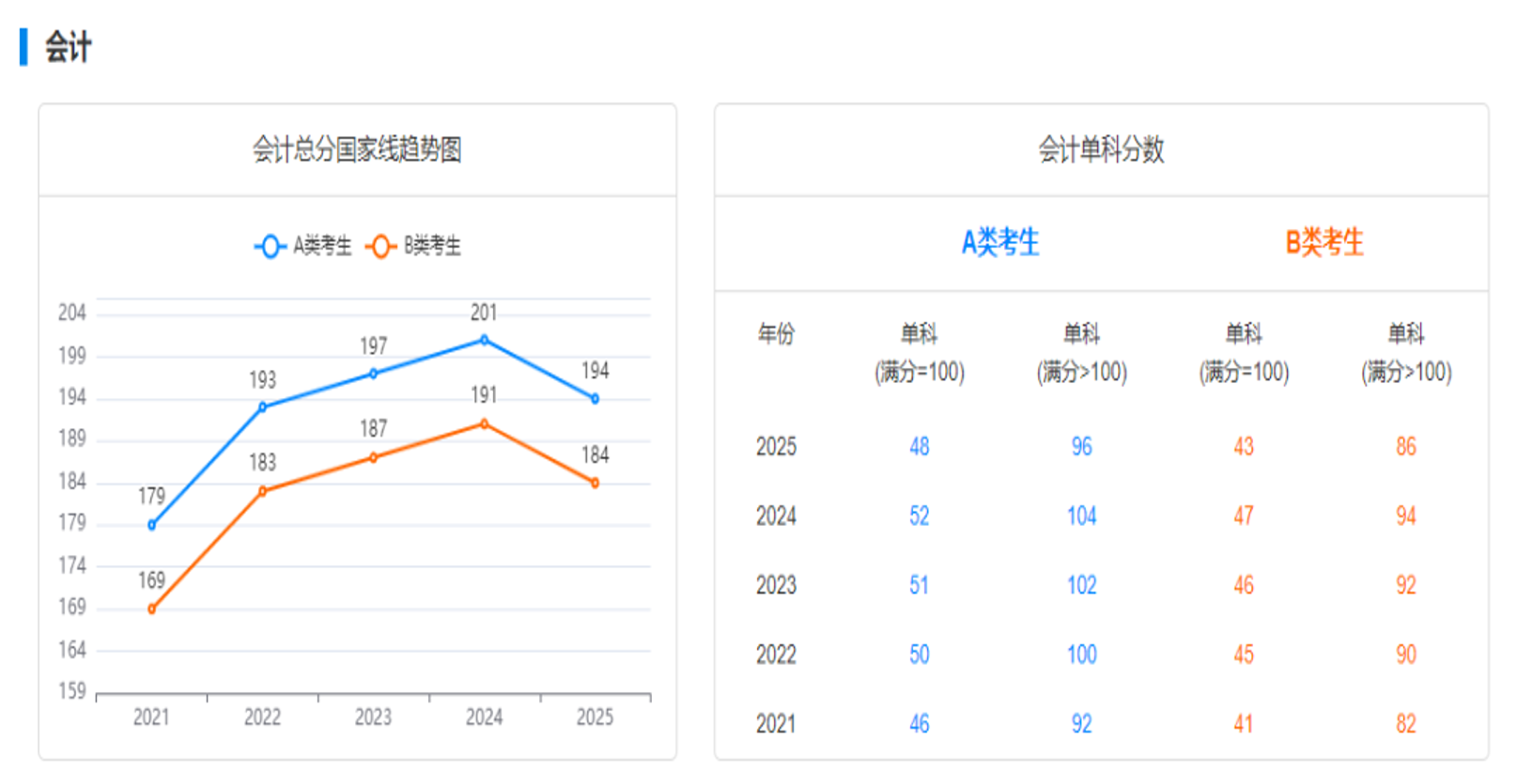Select the 2025 row year cell in the table
Screen dimensions: 1517x784
776,446
